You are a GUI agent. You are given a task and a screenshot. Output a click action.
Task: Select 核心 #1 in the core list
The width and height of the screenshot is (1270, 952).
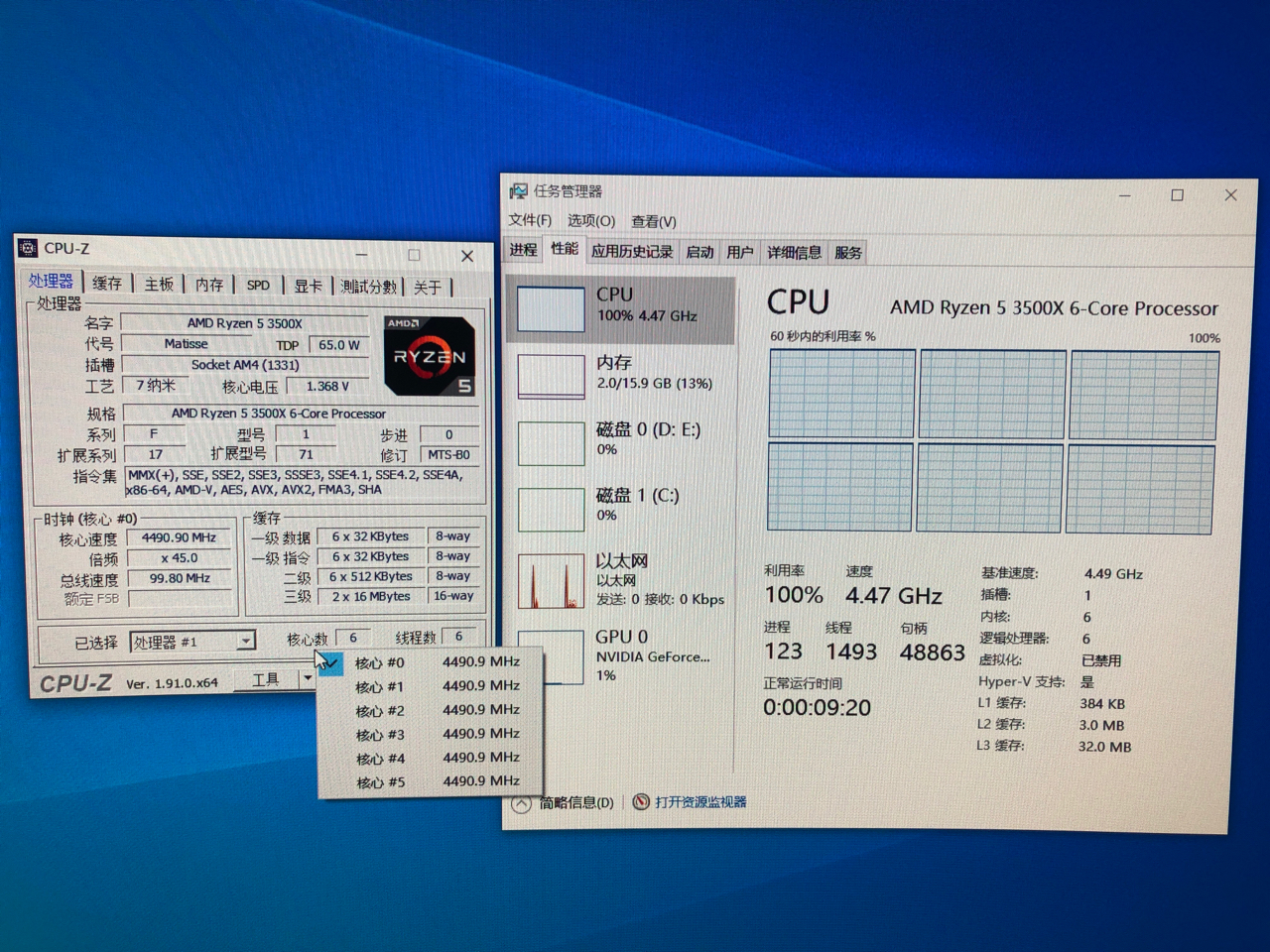431,686
